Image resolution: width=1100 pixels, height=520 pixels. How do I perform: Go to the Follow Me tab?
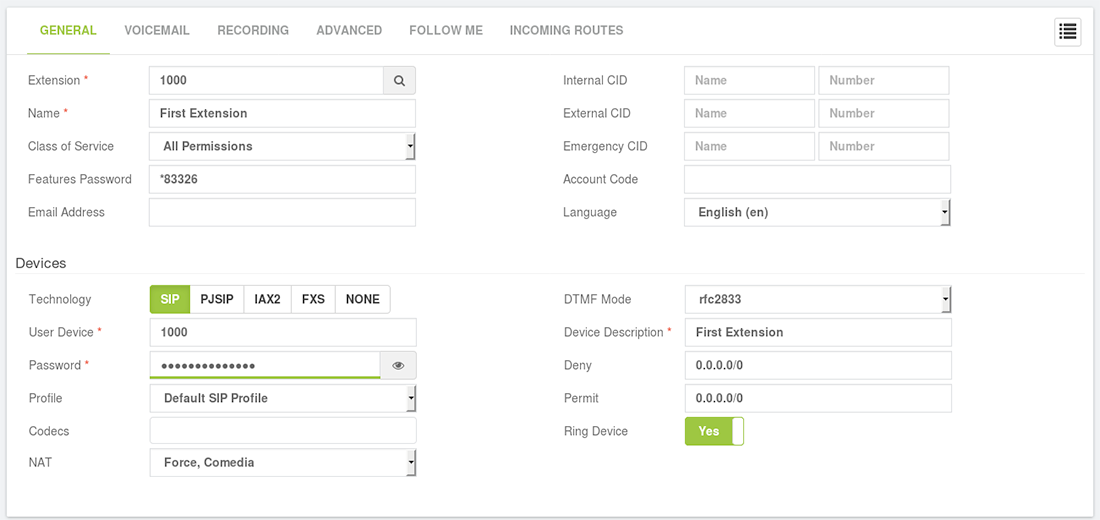[446, 30]
